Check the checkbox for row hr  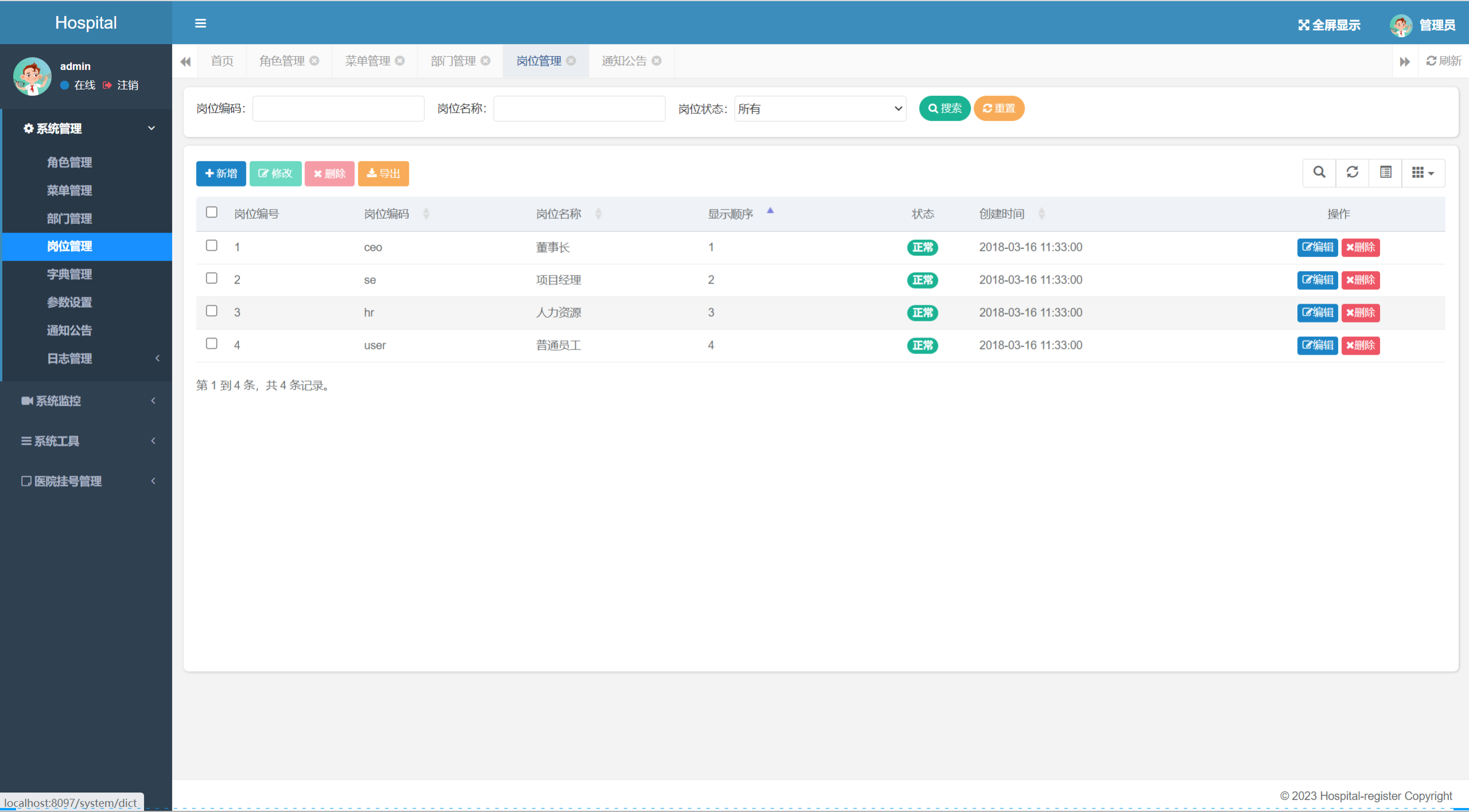click(x=212, y=311)
